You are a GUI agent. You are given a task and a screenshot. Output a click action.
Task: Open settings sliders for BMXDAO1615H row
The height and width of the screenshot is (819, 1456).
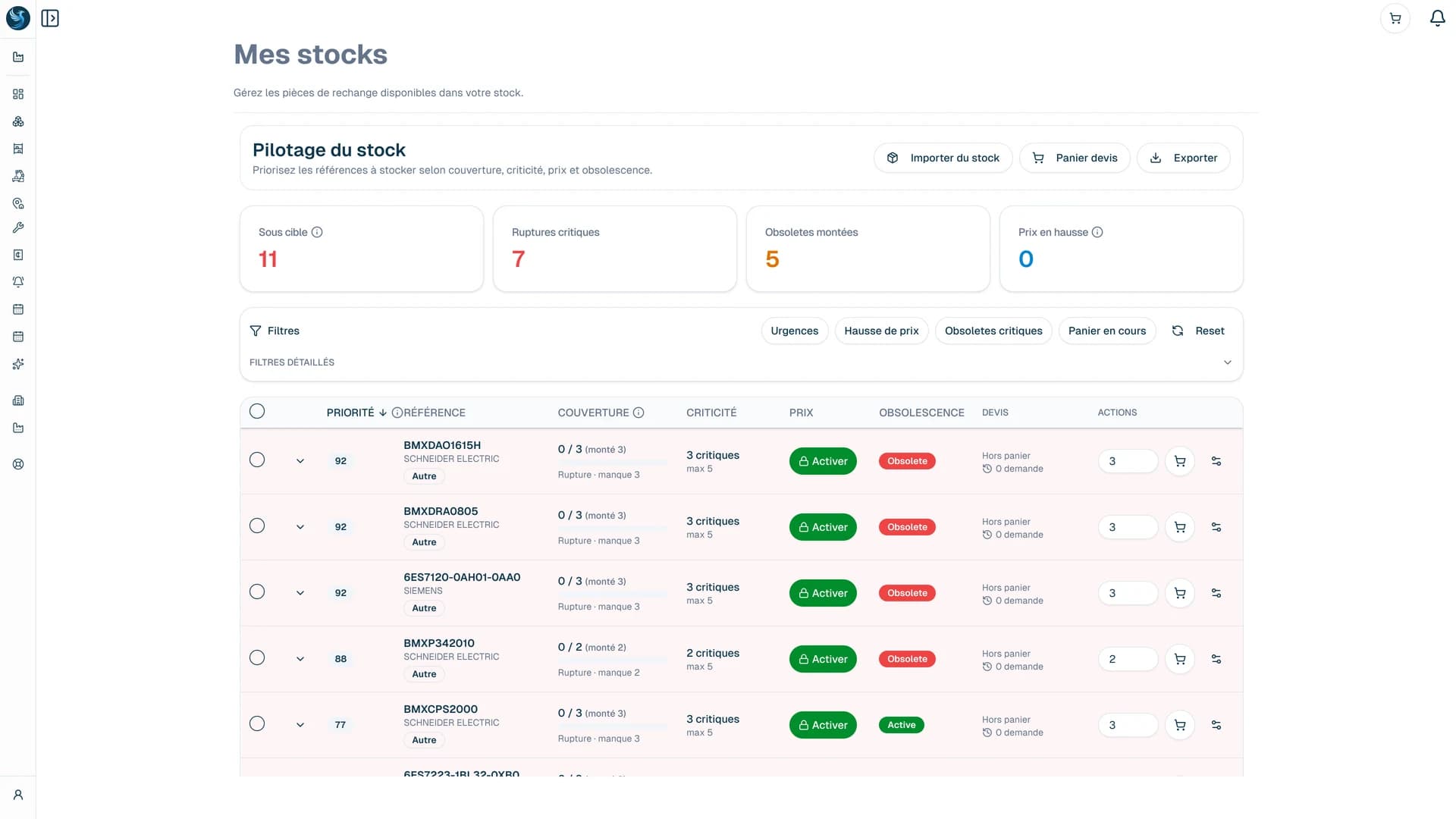pos(1216,461)
